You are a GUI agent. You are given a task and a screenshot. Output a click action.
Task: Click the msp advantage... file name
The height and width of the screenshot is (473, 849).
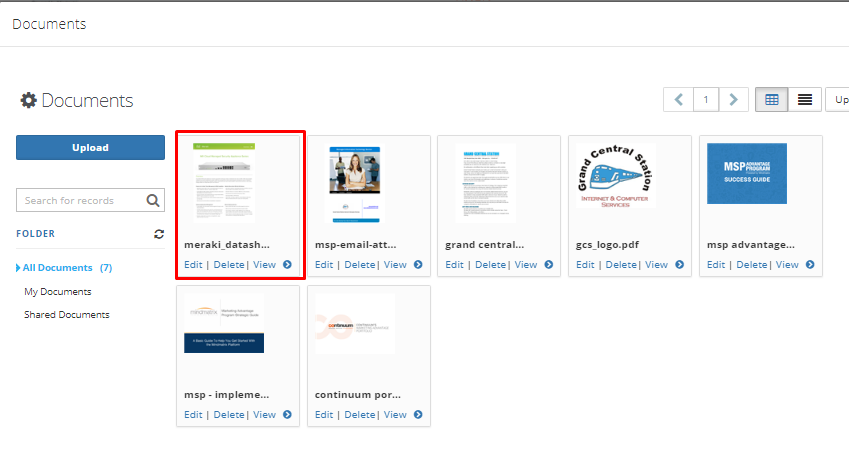(x=750, y=245)
